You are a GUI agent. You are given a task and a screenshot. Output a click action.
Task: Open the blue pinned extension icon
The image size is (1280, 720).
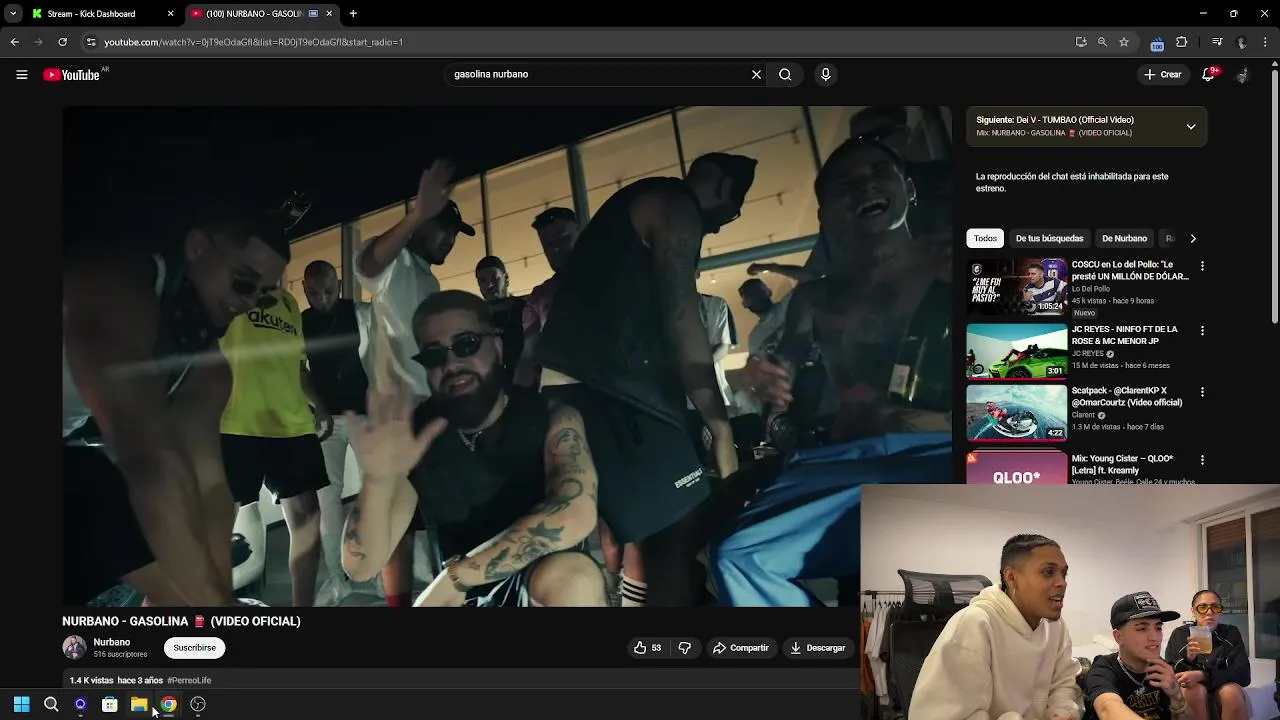pos(1157,43)
